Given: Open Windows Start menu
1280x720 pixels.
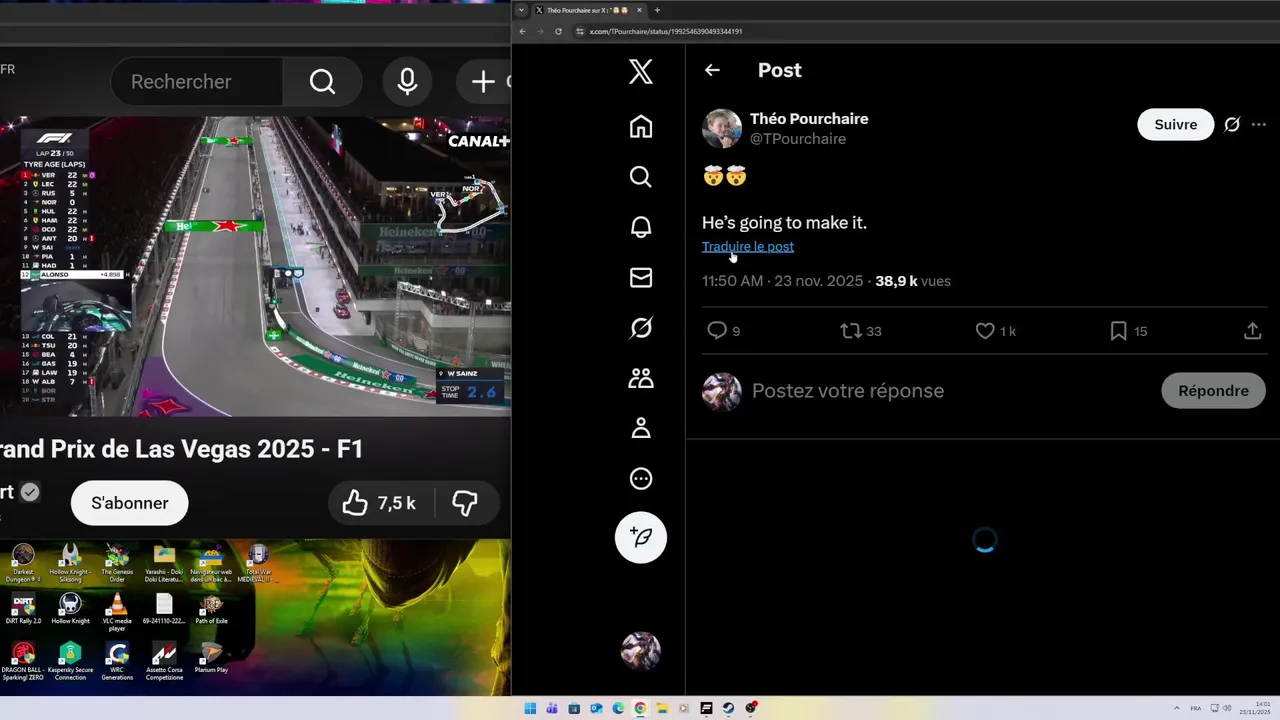Looking at the screenshot, I should tap(530, 709).
